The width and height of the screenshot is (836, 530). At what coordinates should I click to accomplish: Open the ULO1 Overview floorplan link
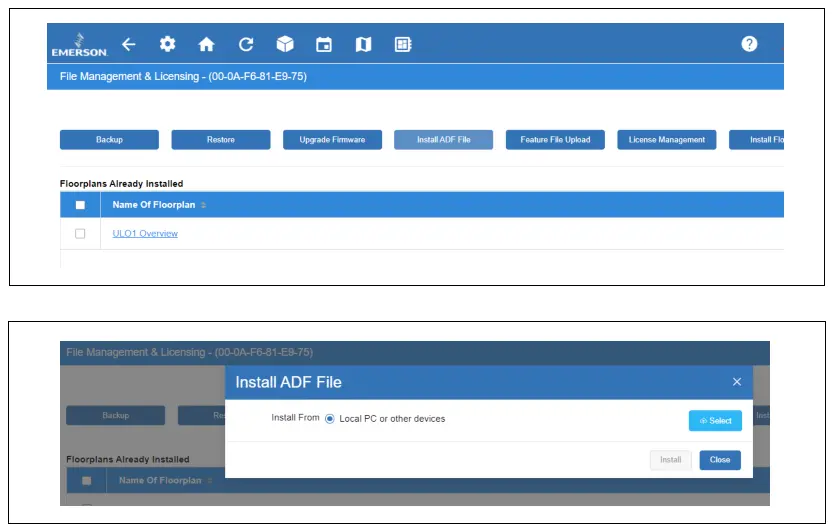coord(145,234)
